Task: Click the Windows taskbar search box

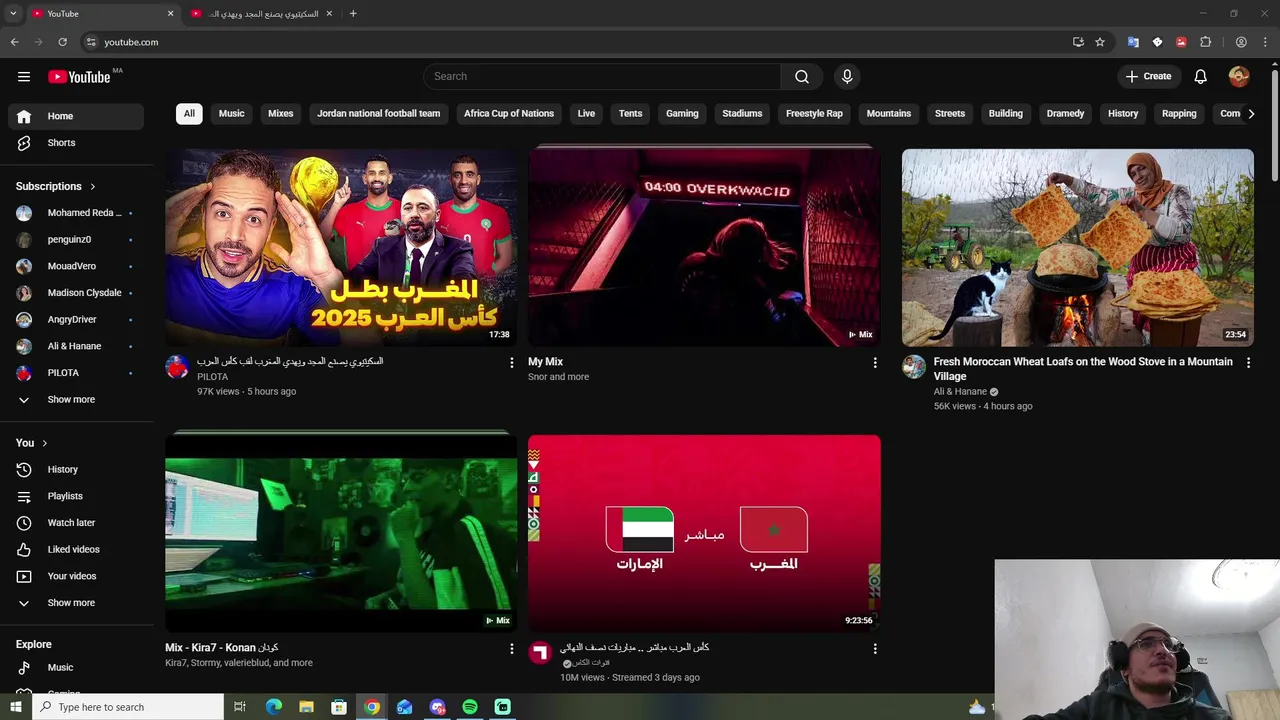Action: point(127,707)
